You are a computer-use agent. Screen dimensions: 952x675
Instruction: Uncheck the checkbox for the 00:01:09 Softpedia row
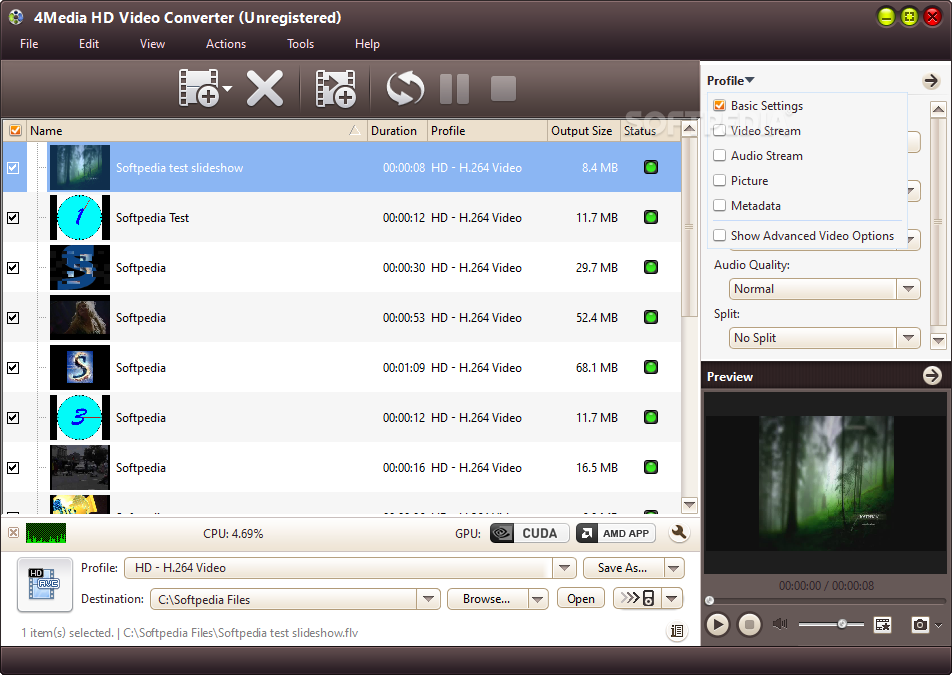(13, 368)
